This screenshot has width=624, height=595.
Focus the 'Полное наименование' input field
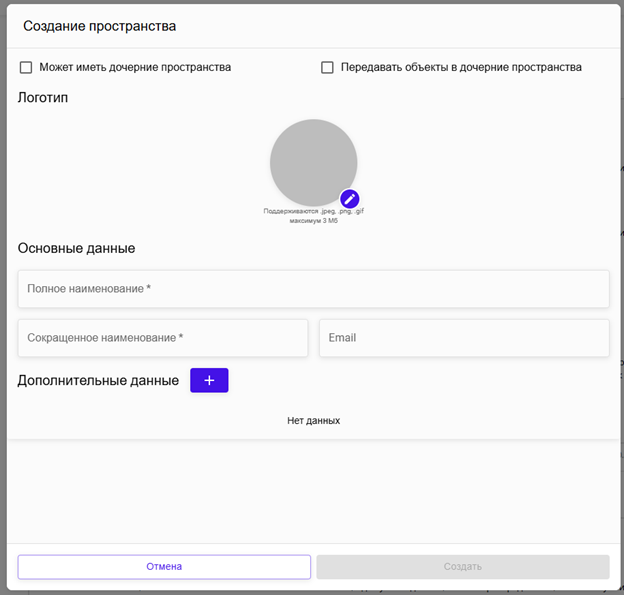point(314,289)
